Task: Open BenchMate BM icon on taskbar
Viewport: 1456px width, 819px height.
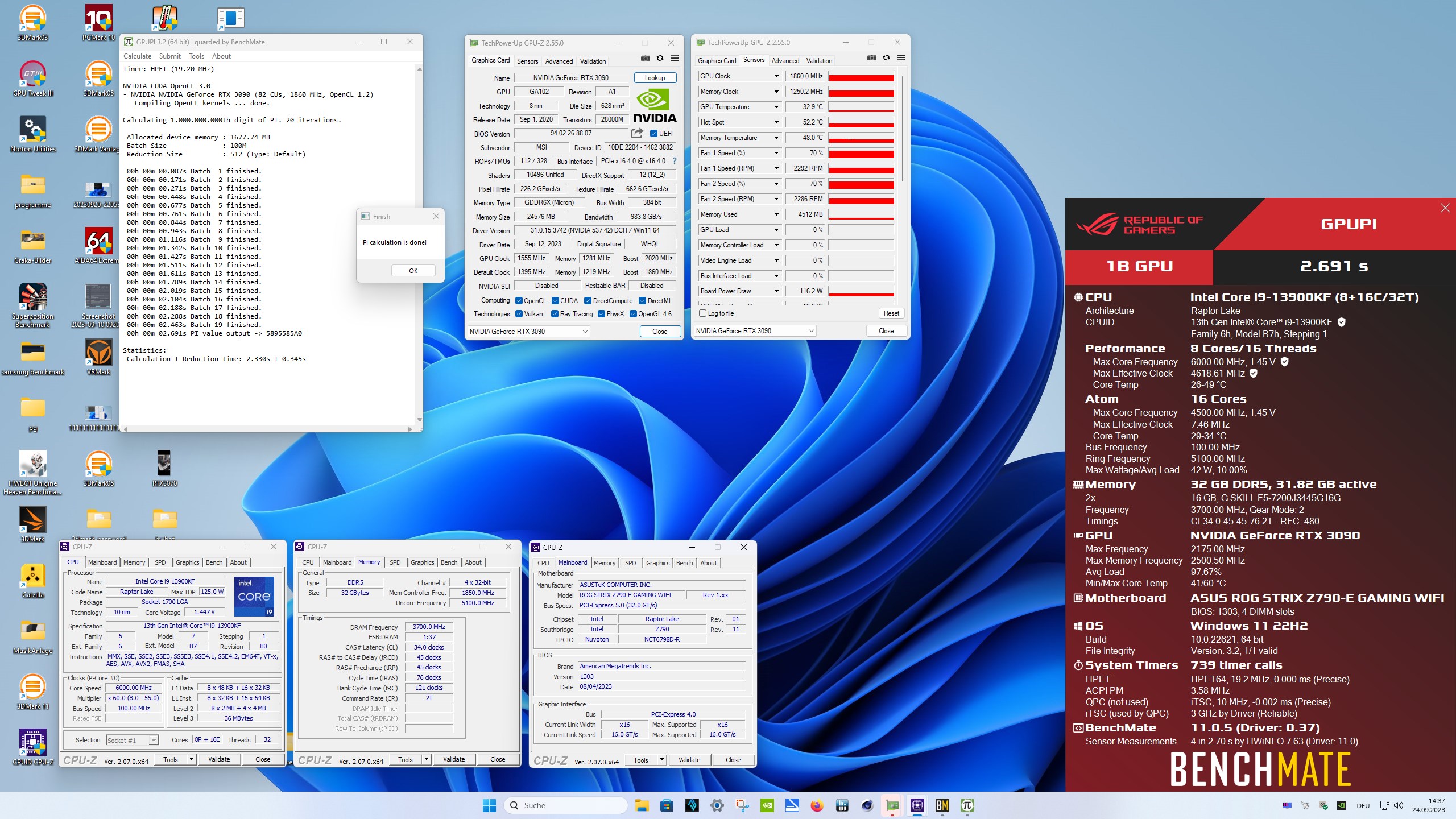Action: [x=942, y=805]
